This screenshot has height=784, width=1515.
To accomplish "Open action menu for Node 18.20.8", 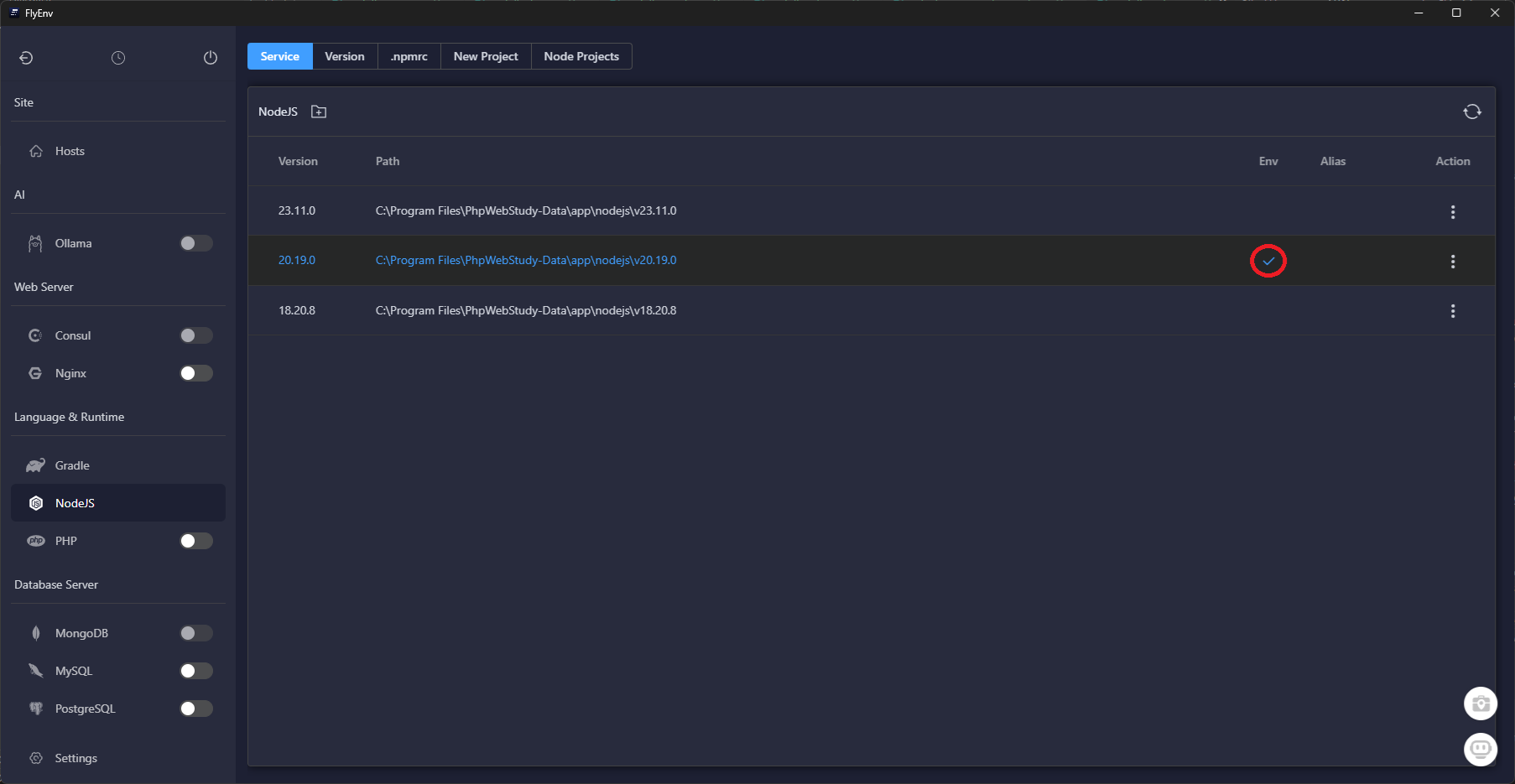I will tap(1452, 311).
